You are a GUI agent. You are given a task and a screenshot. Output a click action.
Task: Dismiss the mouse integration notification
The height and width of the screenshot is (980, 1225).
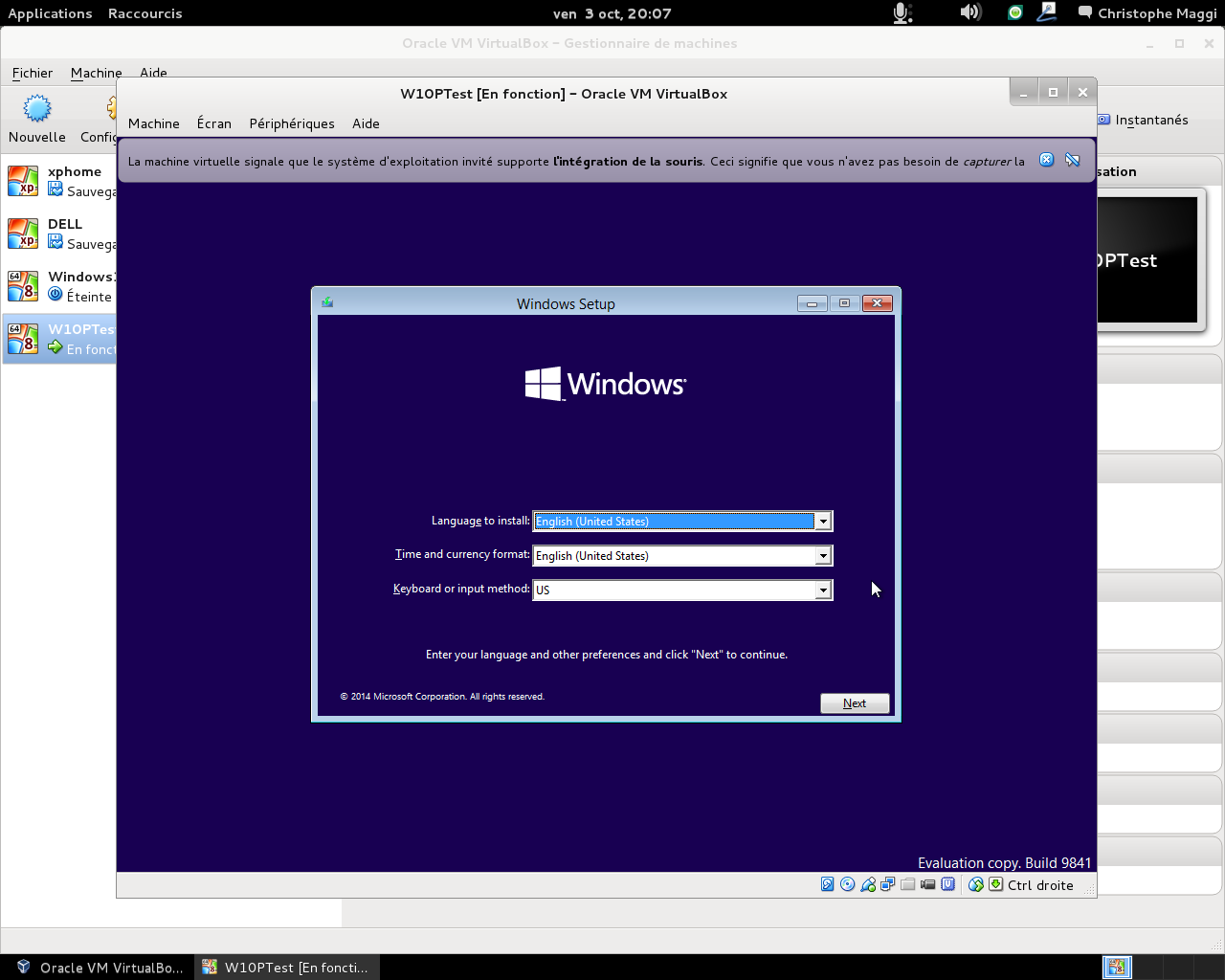tap(1046, 160)
